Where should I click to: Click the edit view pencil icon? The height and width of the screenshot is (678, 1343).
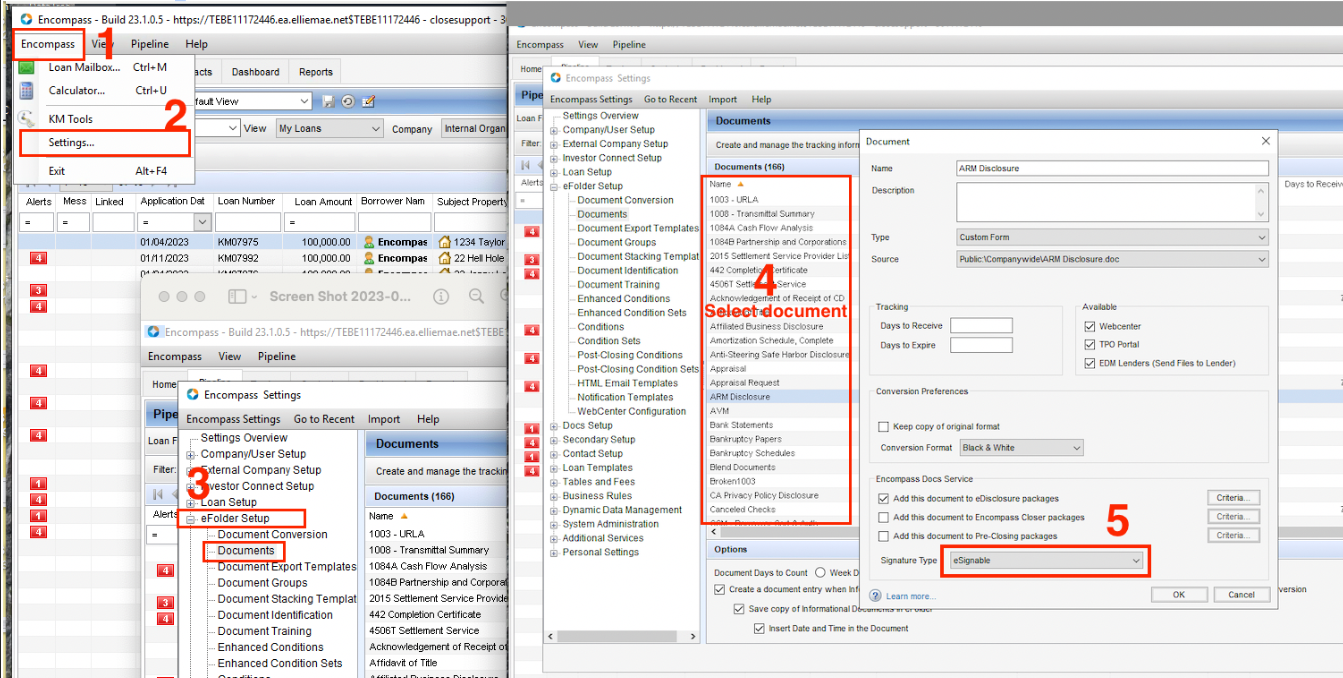[368, 101]
